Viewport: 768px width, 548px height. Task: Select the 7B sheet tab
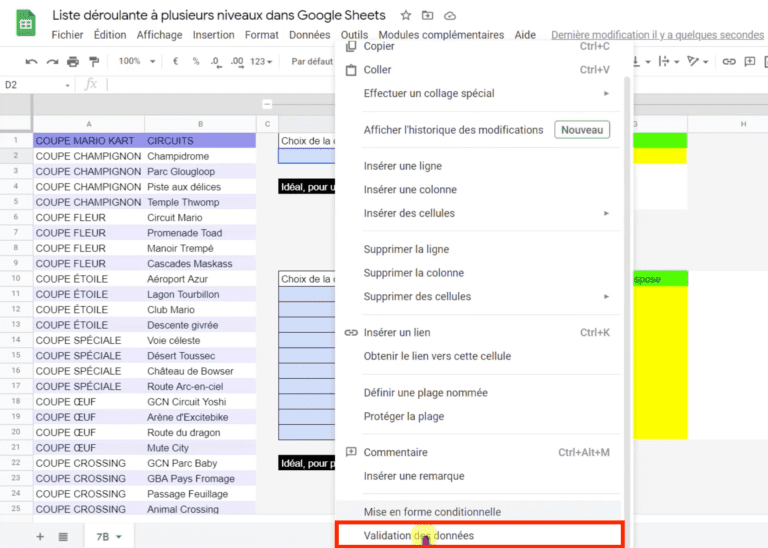coord(108,537)
